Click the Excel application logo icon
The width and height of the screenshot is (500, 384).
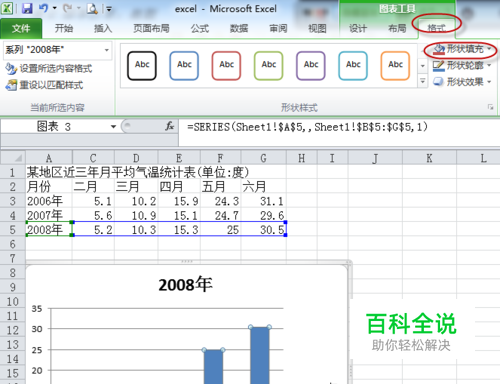(7, 8)
